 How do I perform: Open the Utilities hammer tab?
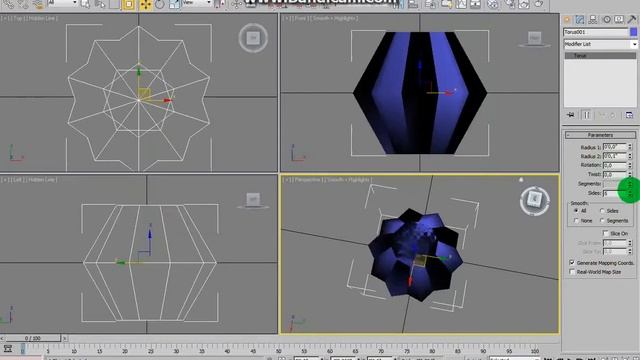coord(632,20)
